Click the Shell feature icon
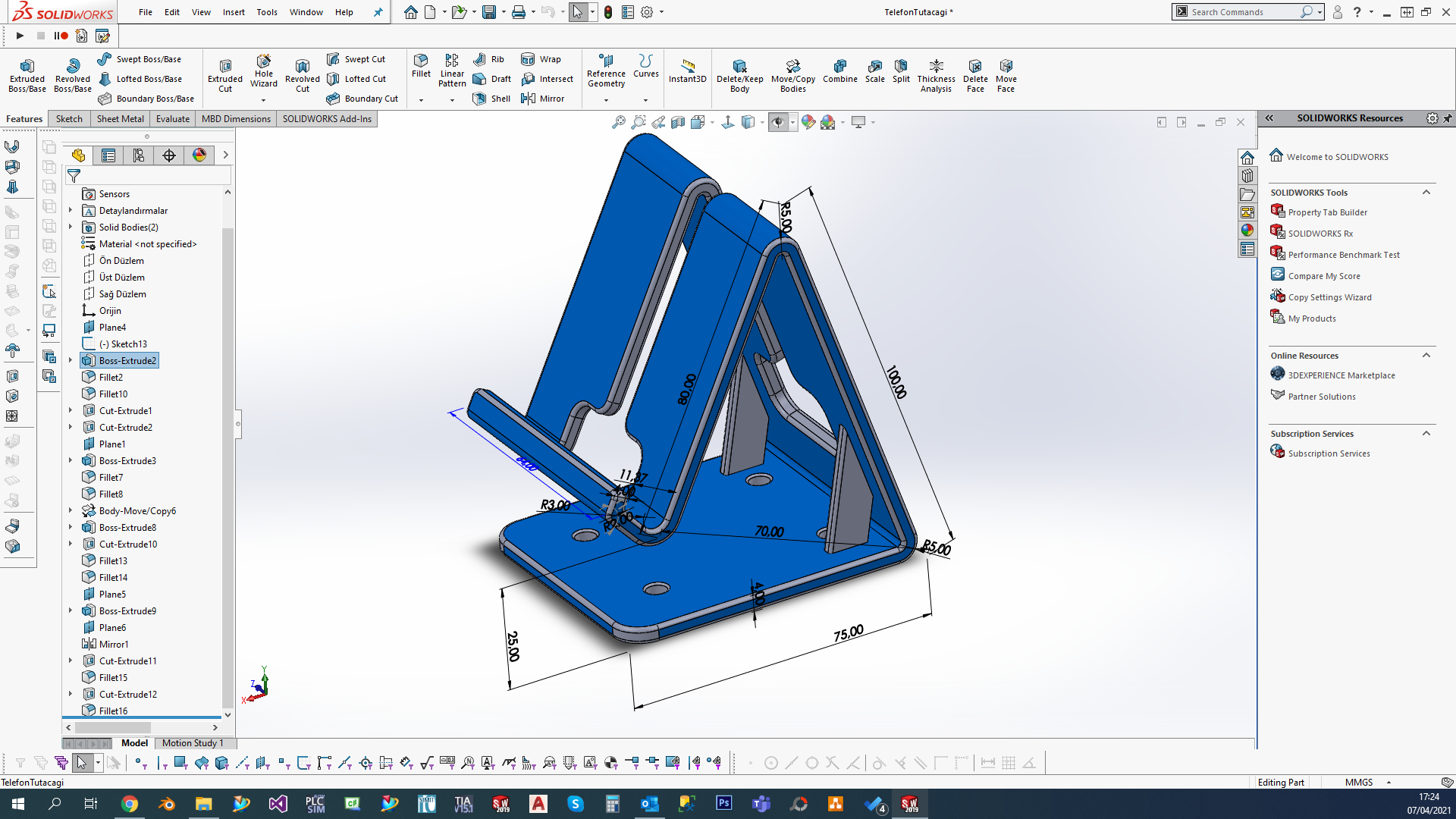 [491, 99]
